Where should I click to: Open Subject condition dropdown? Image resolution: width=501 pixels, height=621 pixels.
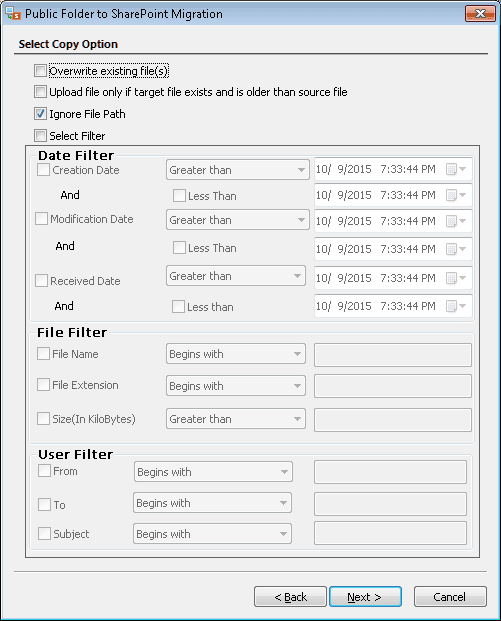(x=212, y=534)
